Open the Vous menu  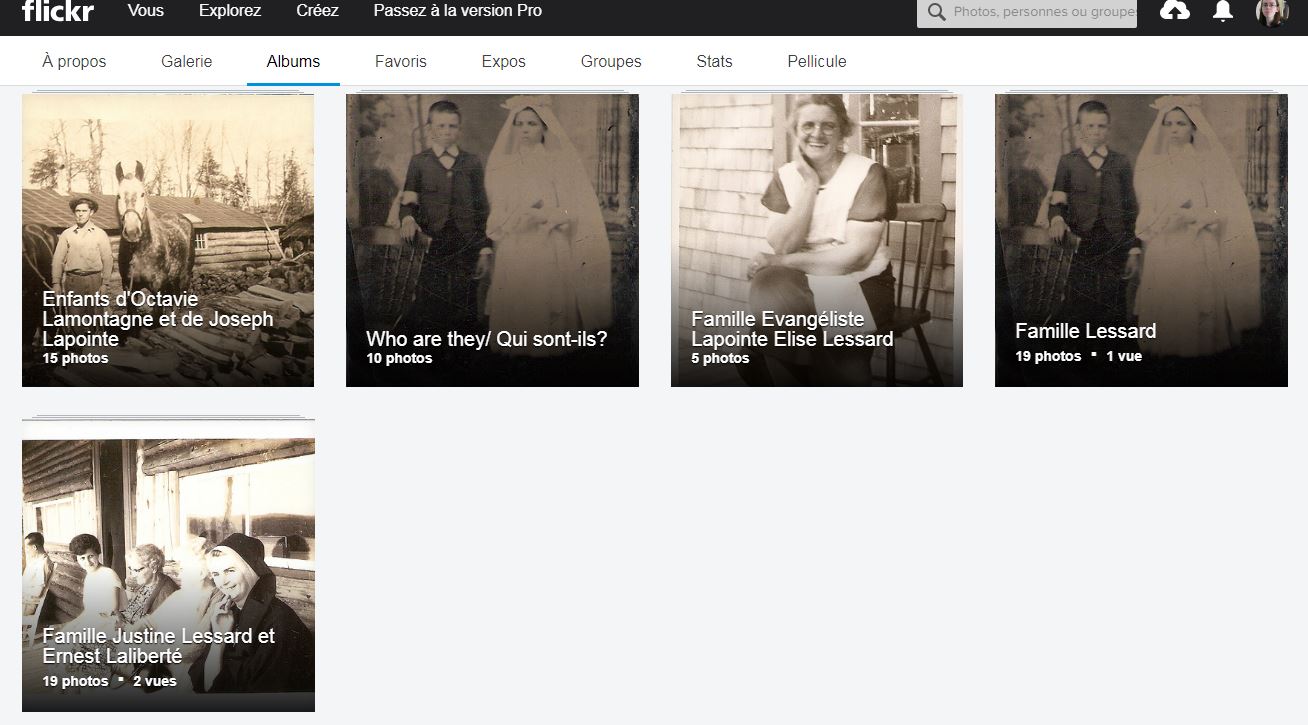(146, 11)
